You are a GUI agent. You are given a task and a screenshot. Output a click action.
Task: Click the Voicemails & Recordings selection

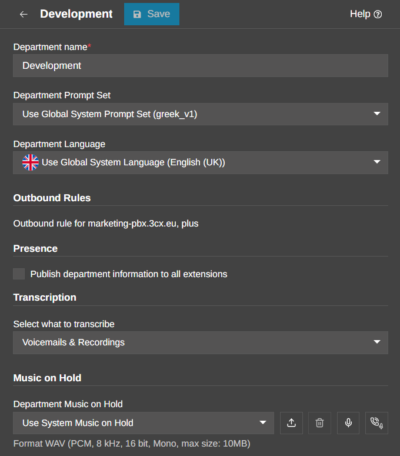(x=73, y=342)
